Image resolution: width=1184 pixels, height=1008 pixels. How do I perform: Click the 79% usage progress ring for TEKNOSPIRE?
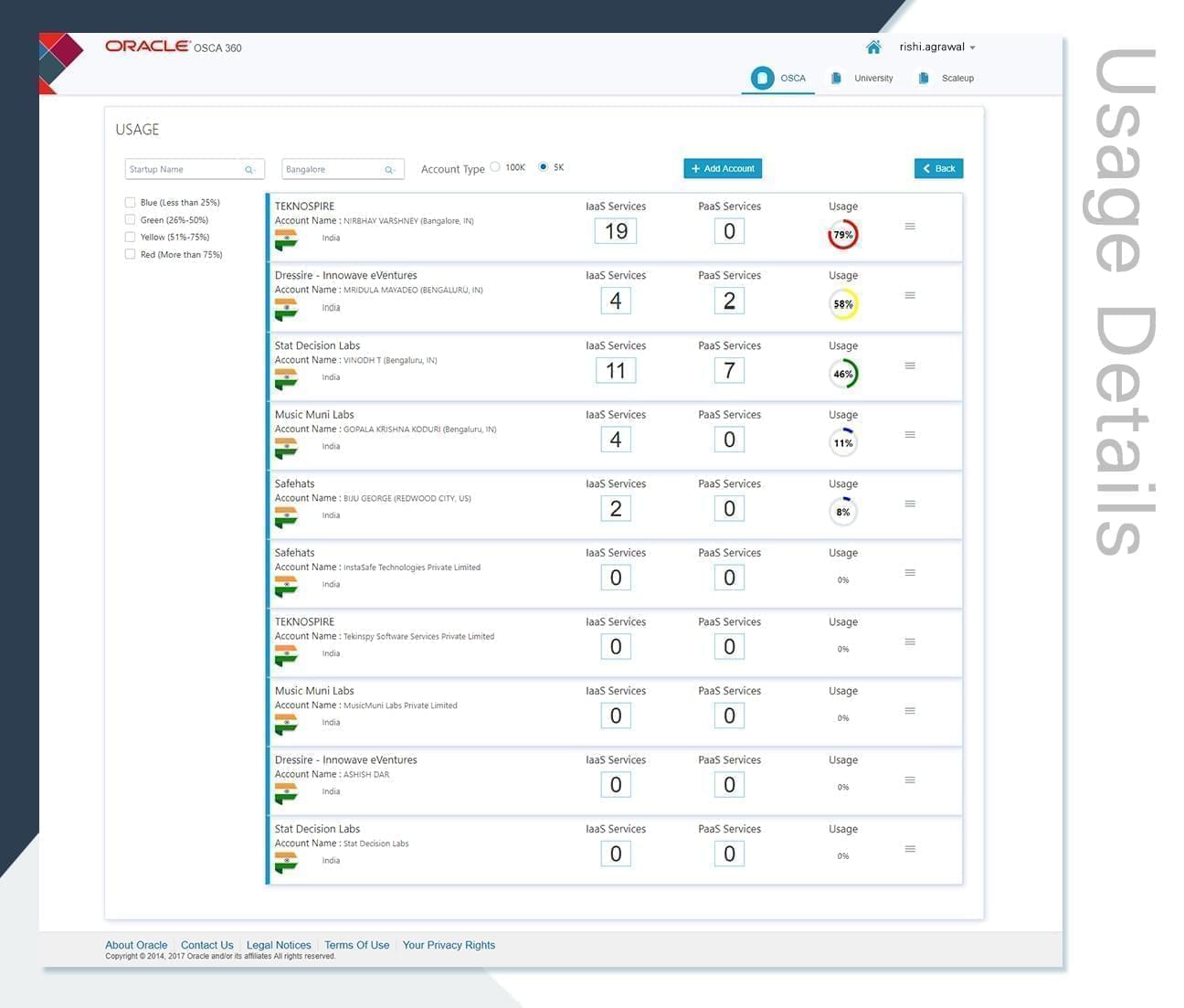click(x=842, y=235)
